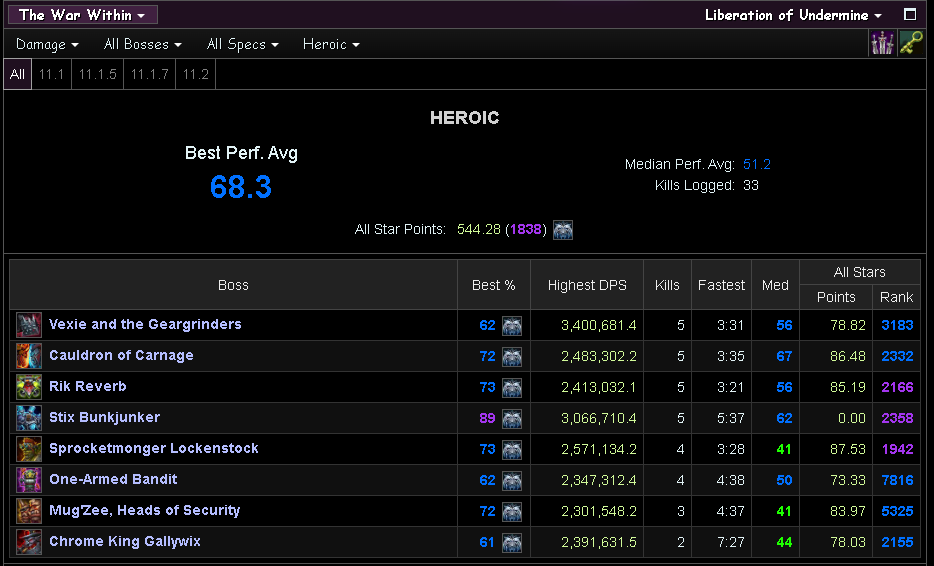
Task: Open The War Within expansion dropdown
Action: [83, 15]
